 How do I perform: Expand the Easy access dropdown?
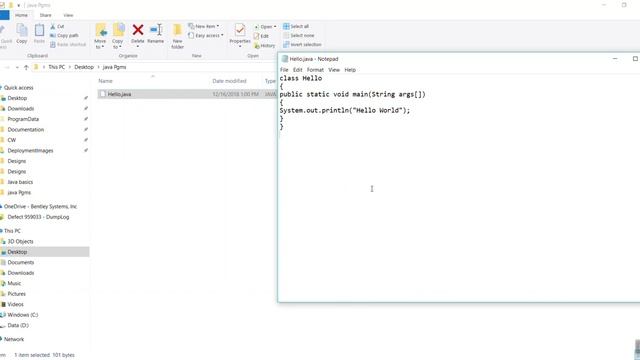[x=206, y=36]
